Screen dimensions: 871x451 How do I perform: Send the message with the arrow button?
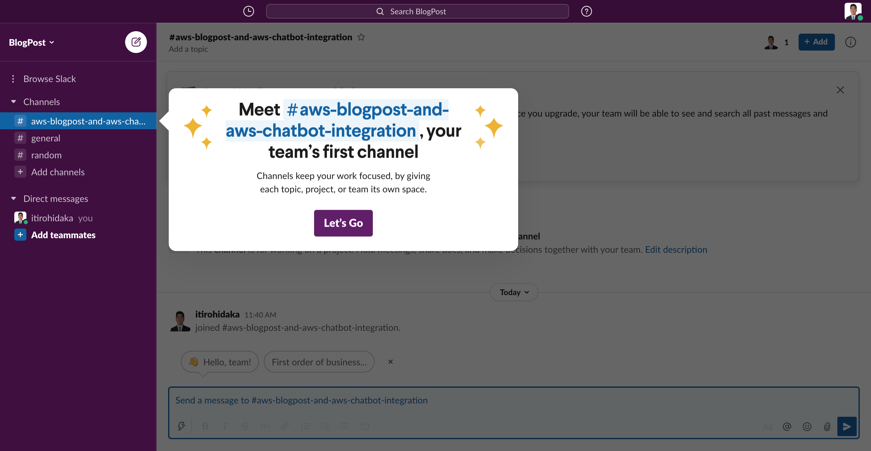847,427
